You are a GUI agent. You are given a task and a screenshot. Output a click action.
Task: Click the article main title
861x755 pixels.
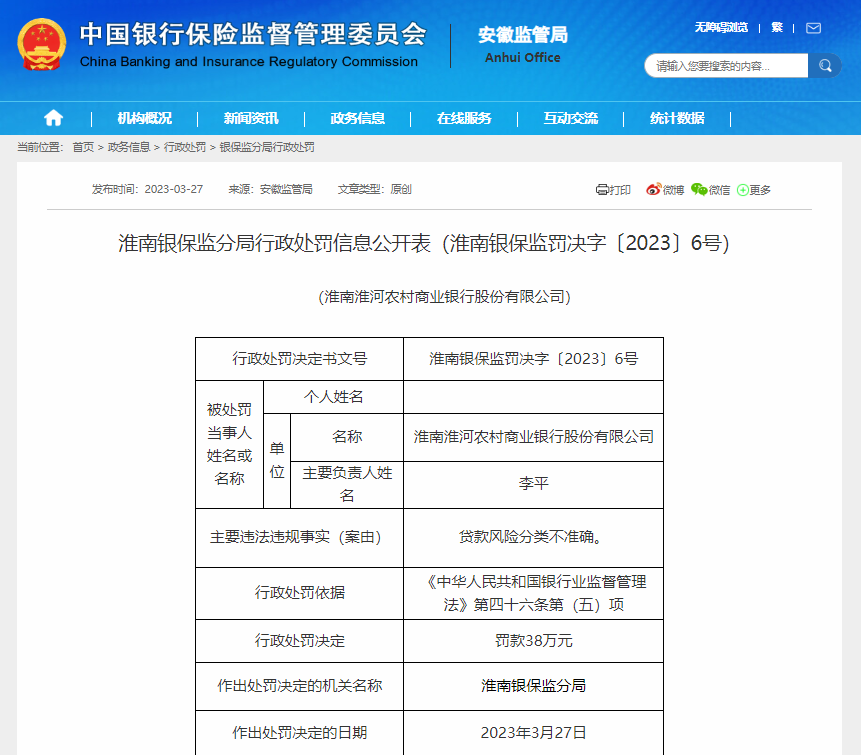(x=423, y=243)
